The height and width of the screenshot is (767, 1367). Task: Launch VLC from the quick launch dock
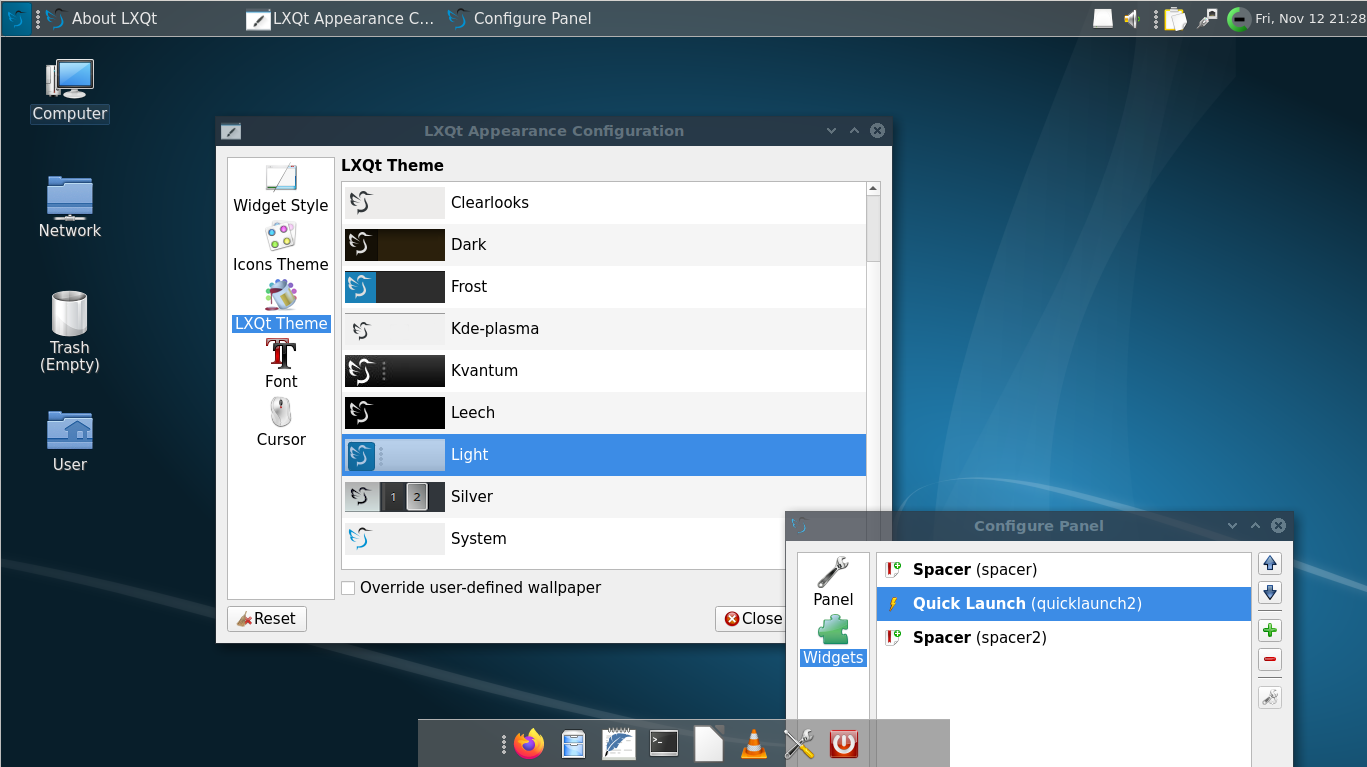point(753,744)
